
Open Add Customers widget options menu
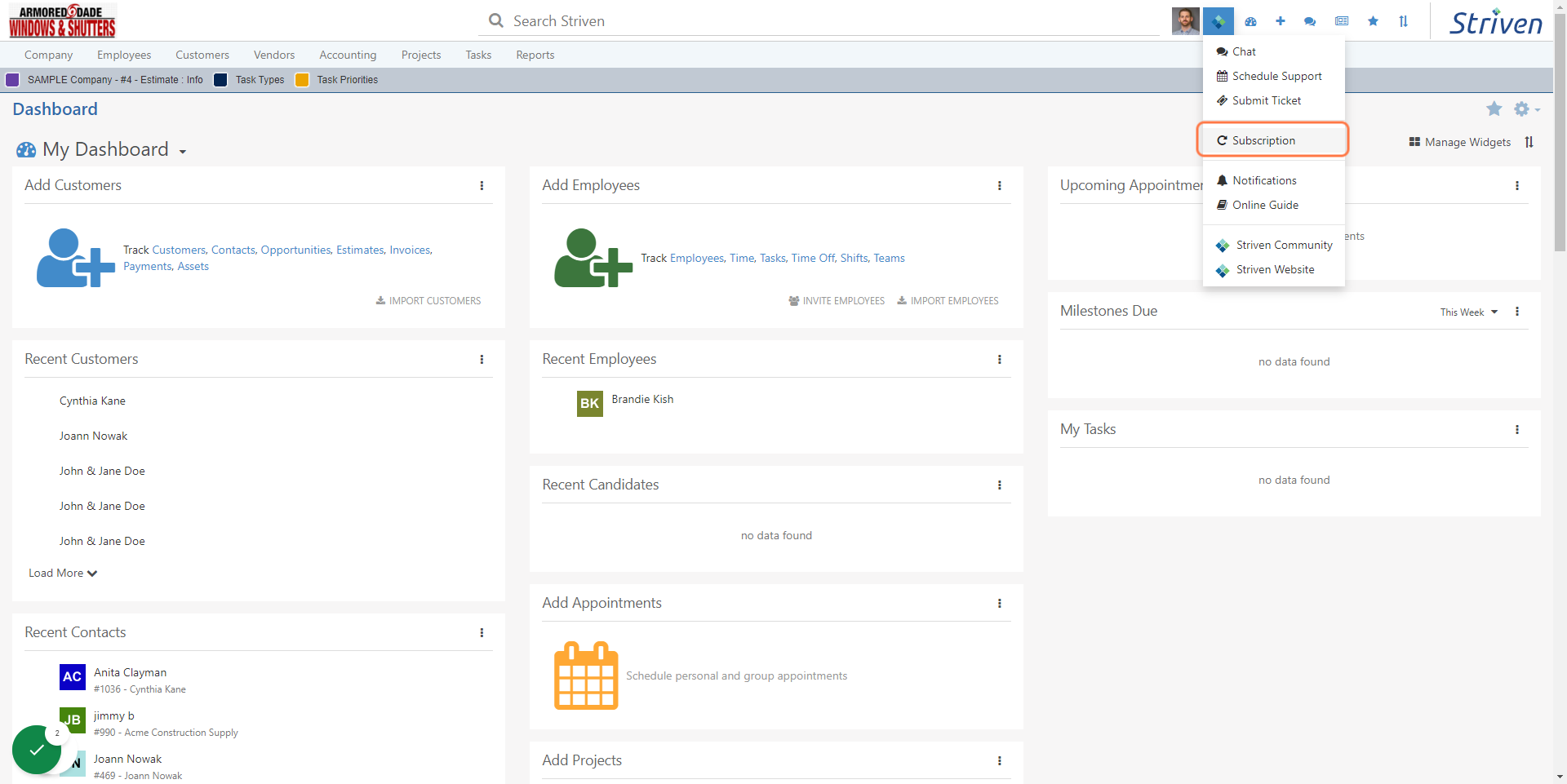point(482,186)
